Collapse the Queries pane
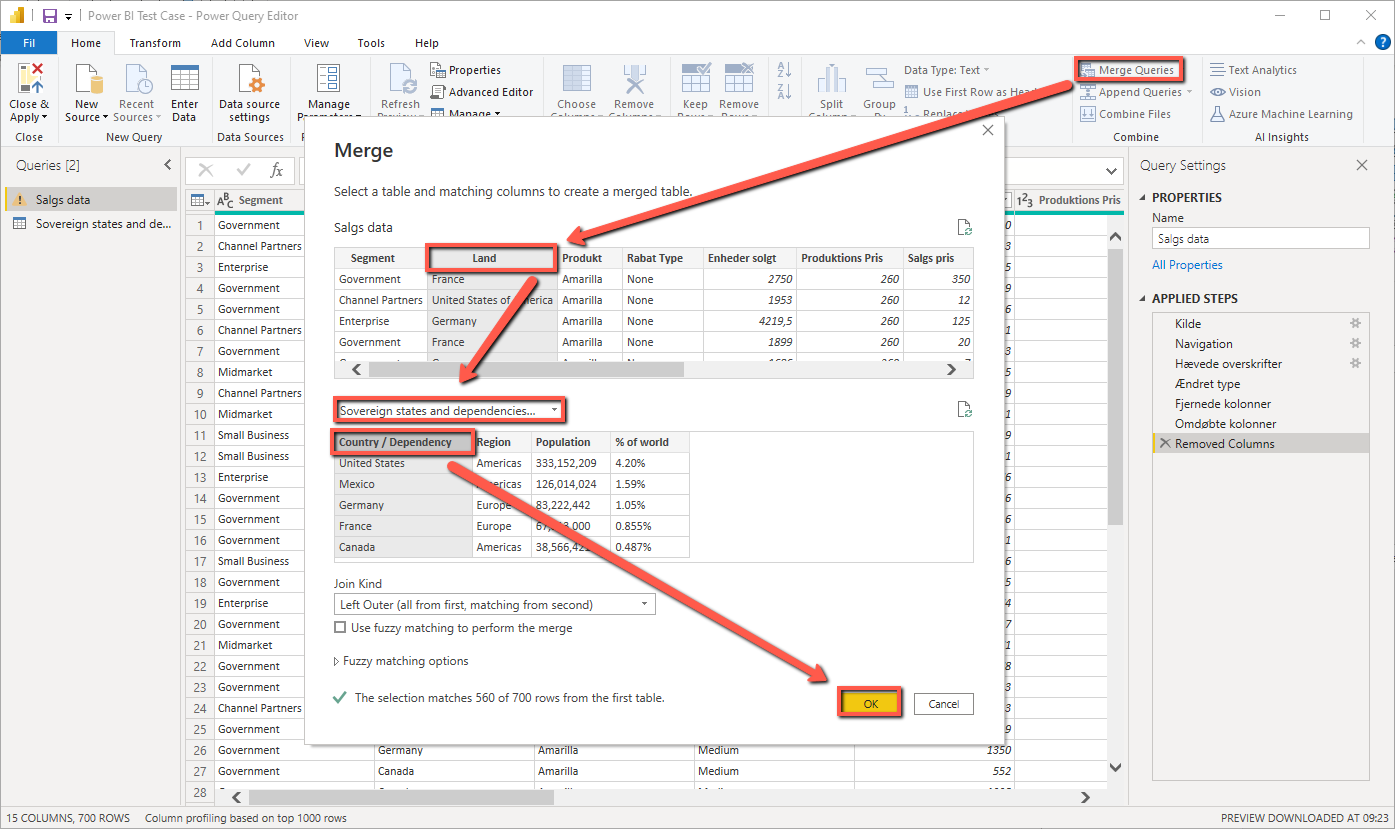 168,166
